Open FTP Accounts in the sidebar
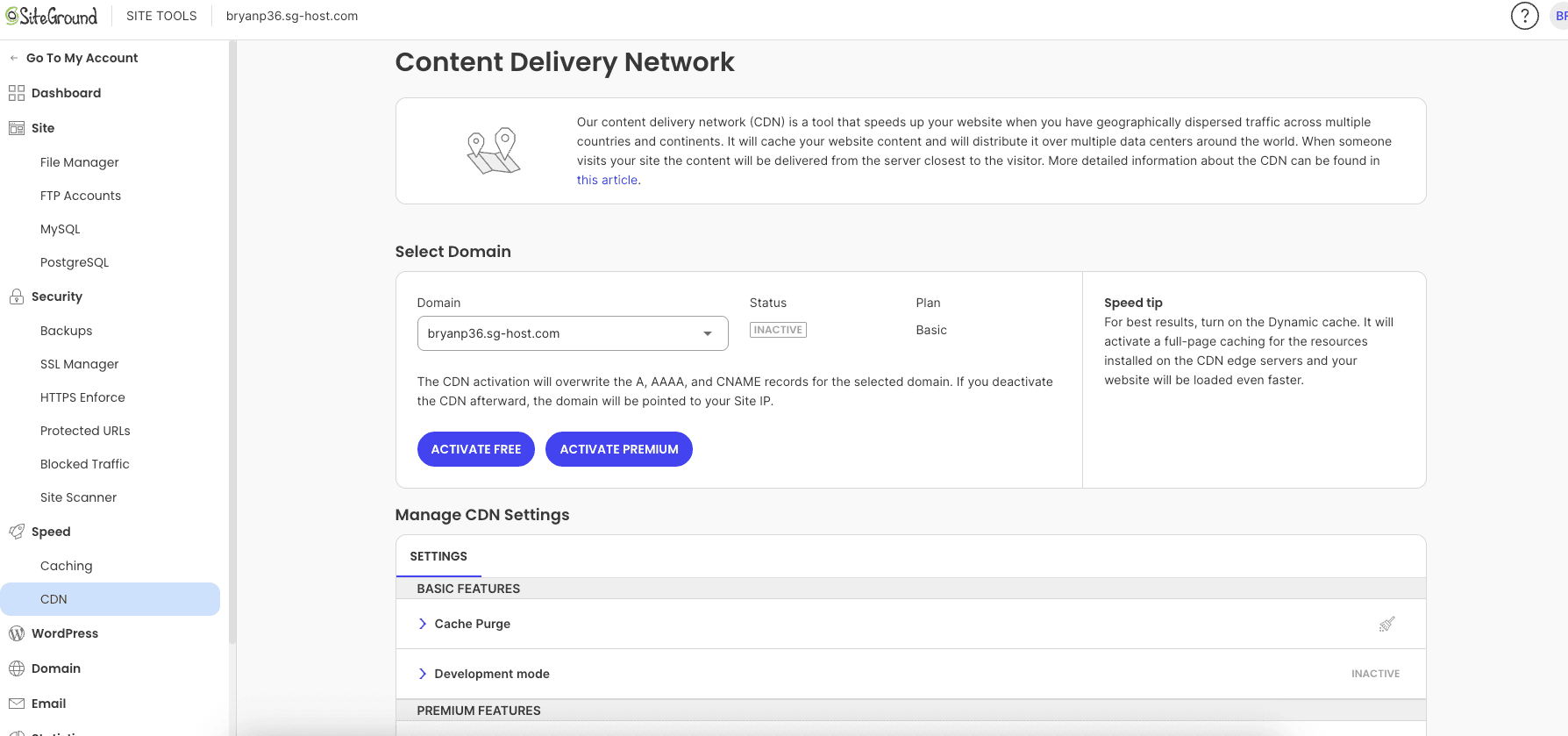Screen dimensions: 1568x736 pos(81,196)
